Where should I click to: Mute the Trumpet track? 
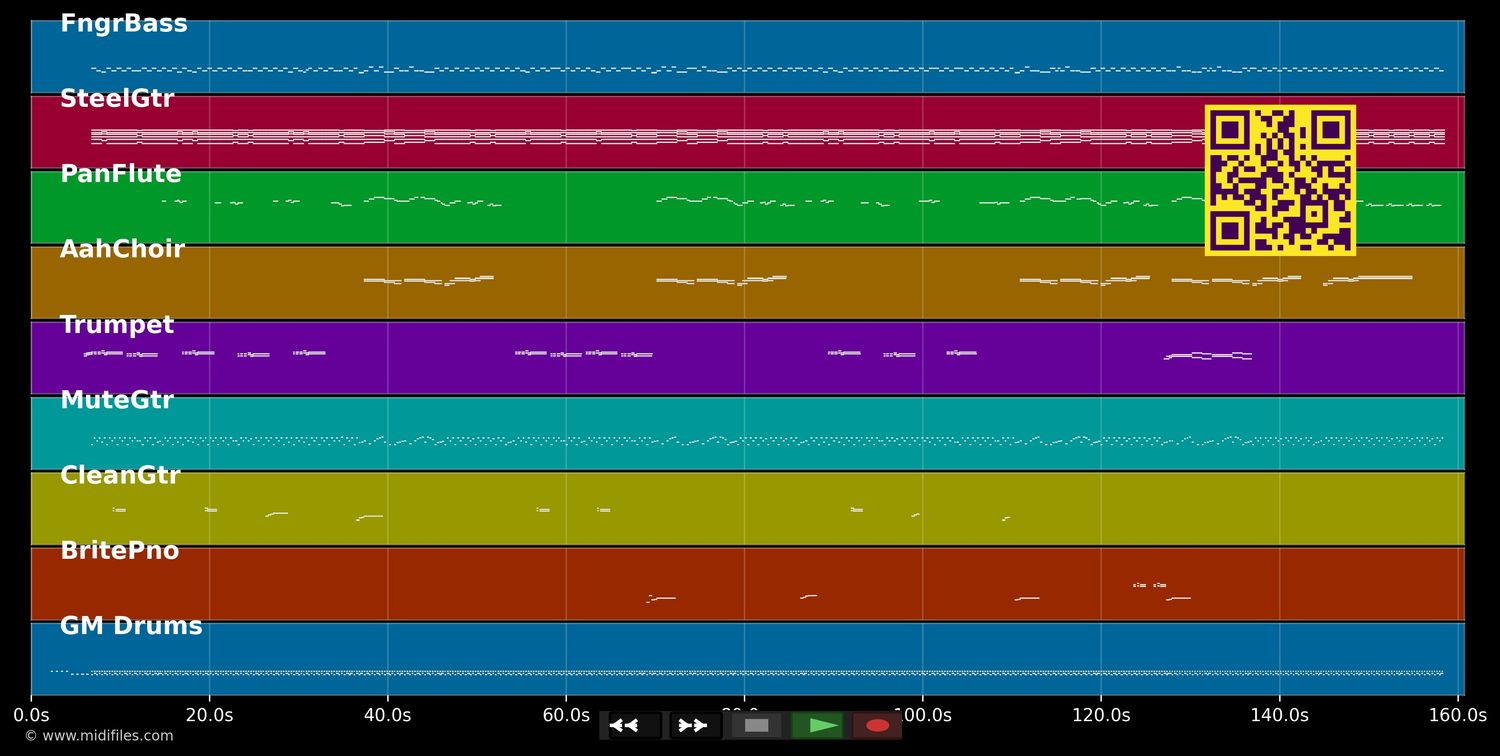click(117, 324)
